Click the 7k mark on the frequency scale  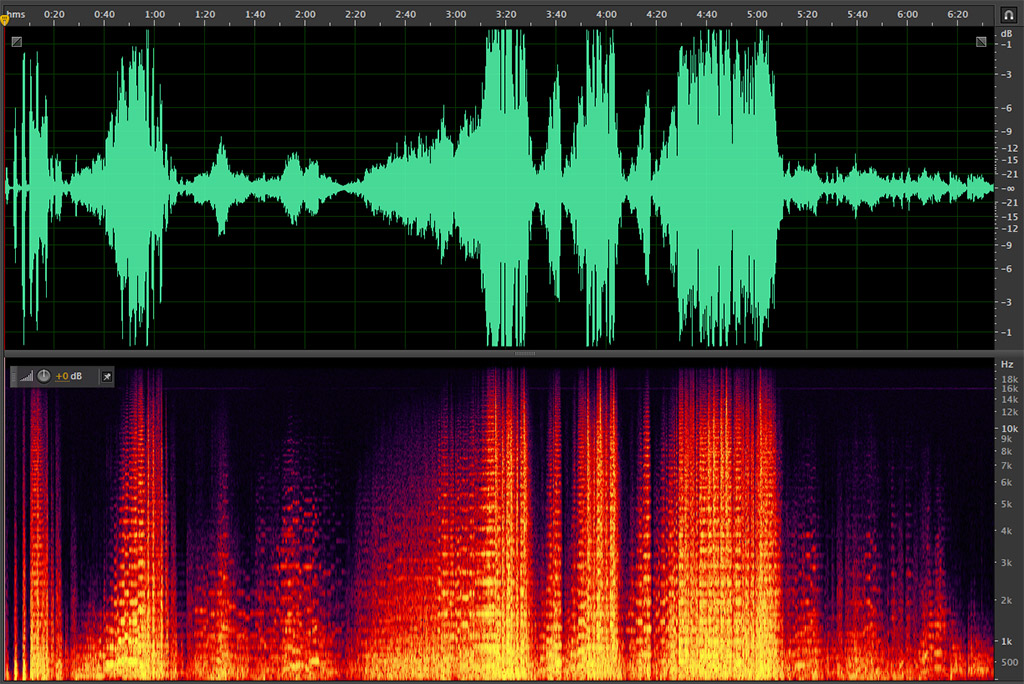tap(1007, 465)
